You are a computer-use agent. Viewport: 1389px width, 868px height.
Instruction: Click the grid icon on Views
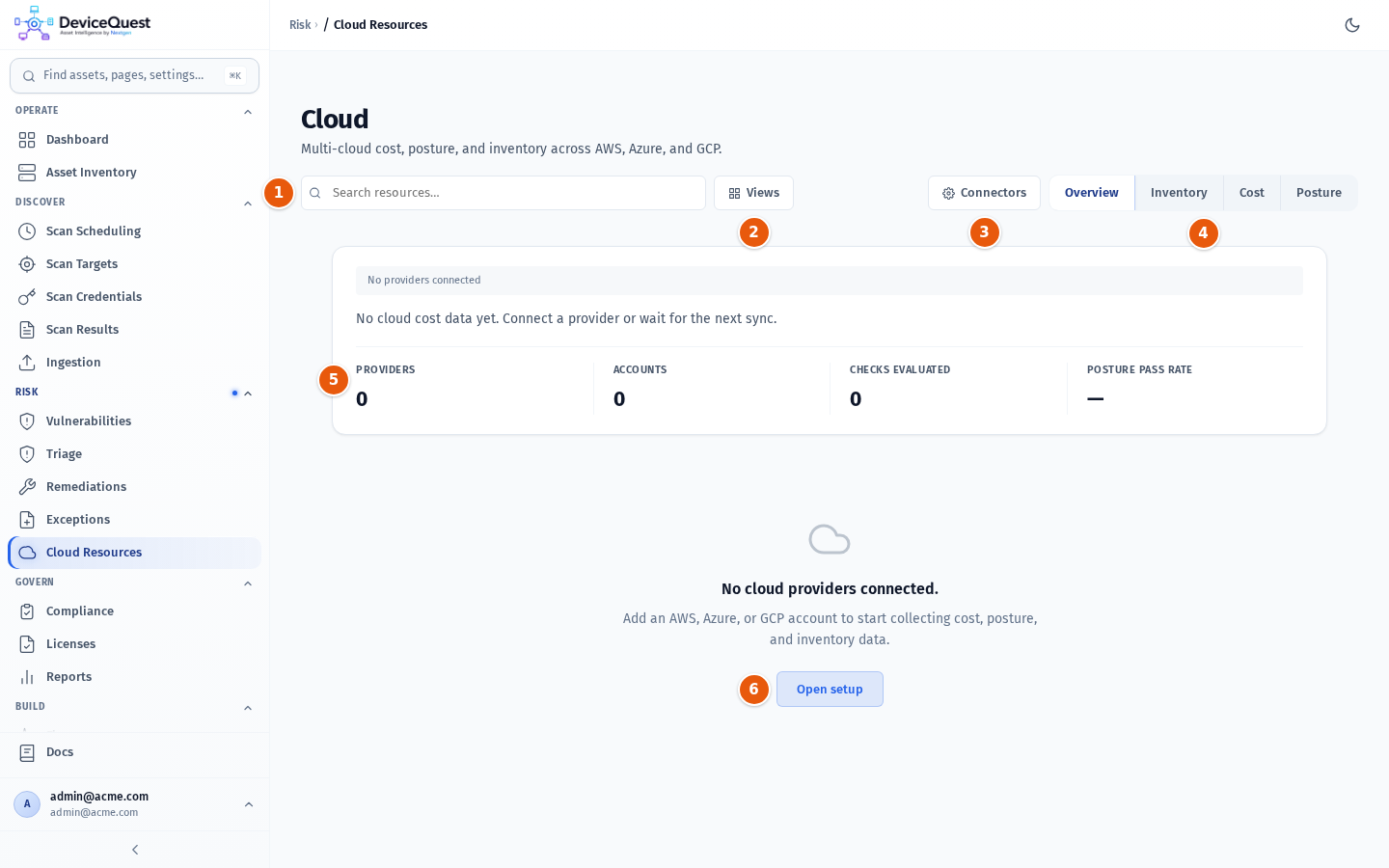click(x=734, y=194)
